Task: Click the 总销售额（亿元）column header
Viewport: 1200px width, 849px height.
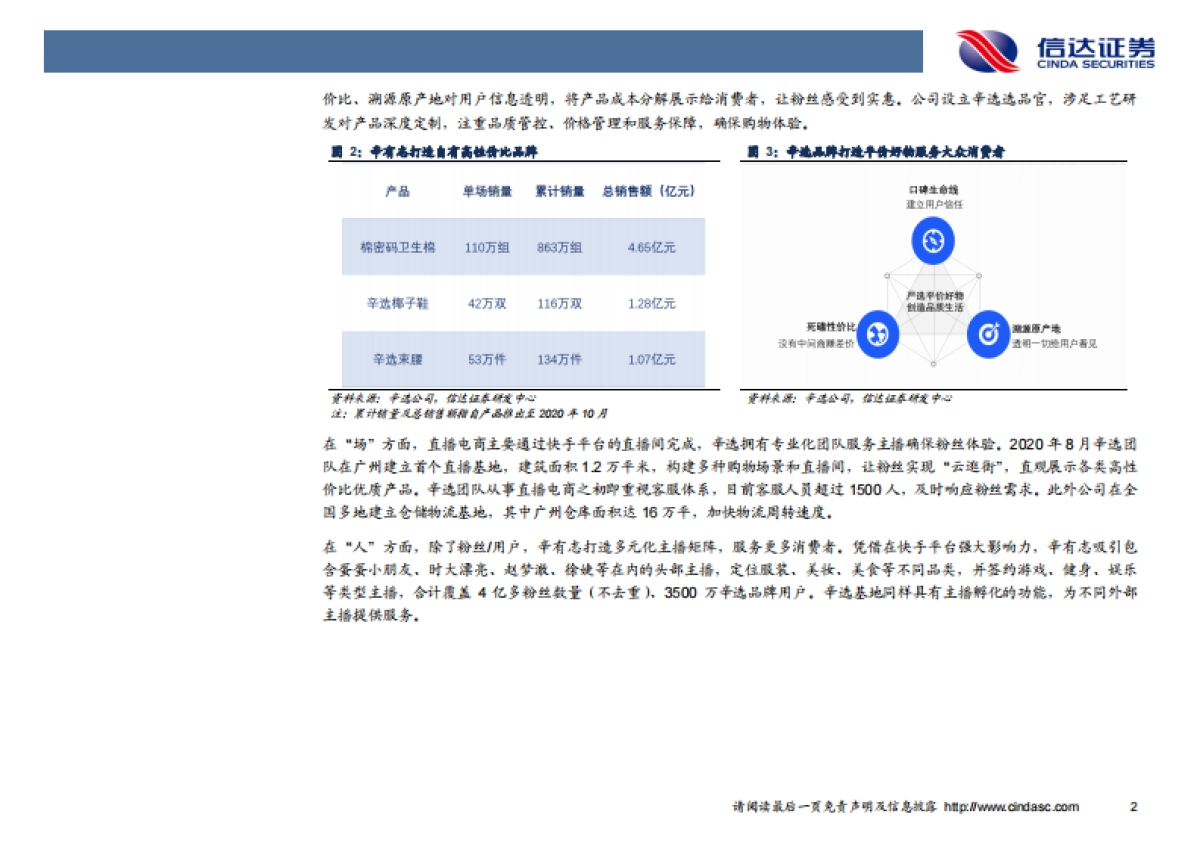Action: point(651,191)
